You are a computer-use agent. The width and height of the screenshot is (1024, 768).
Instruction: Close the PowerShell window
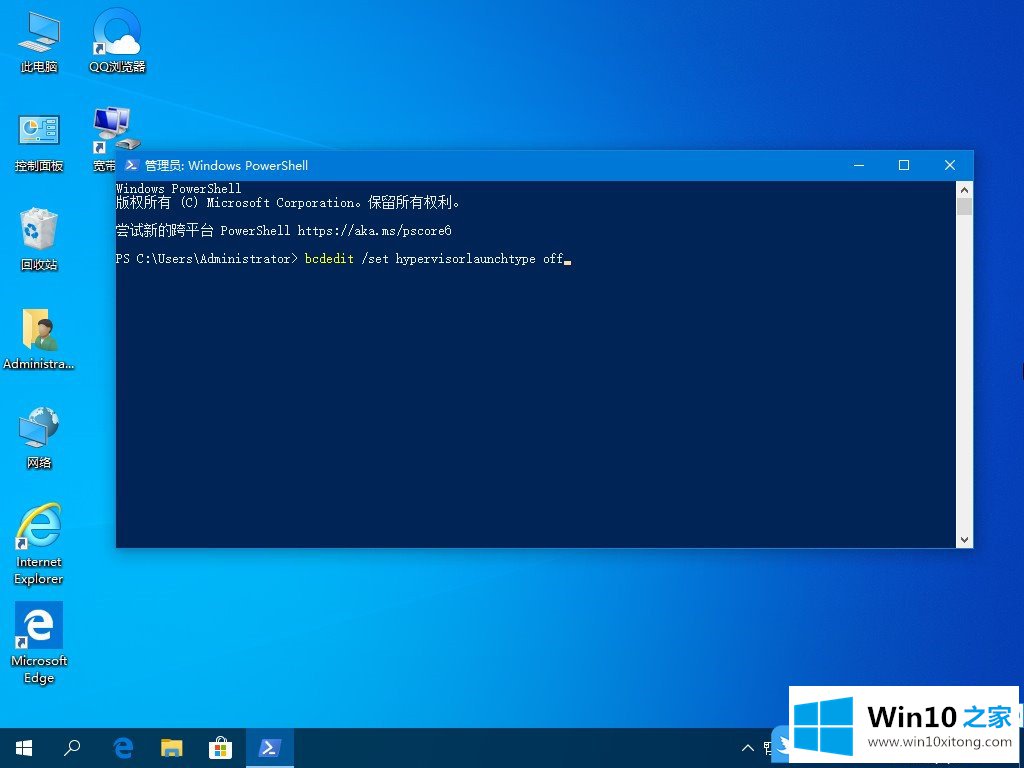(x=950, y=165)
